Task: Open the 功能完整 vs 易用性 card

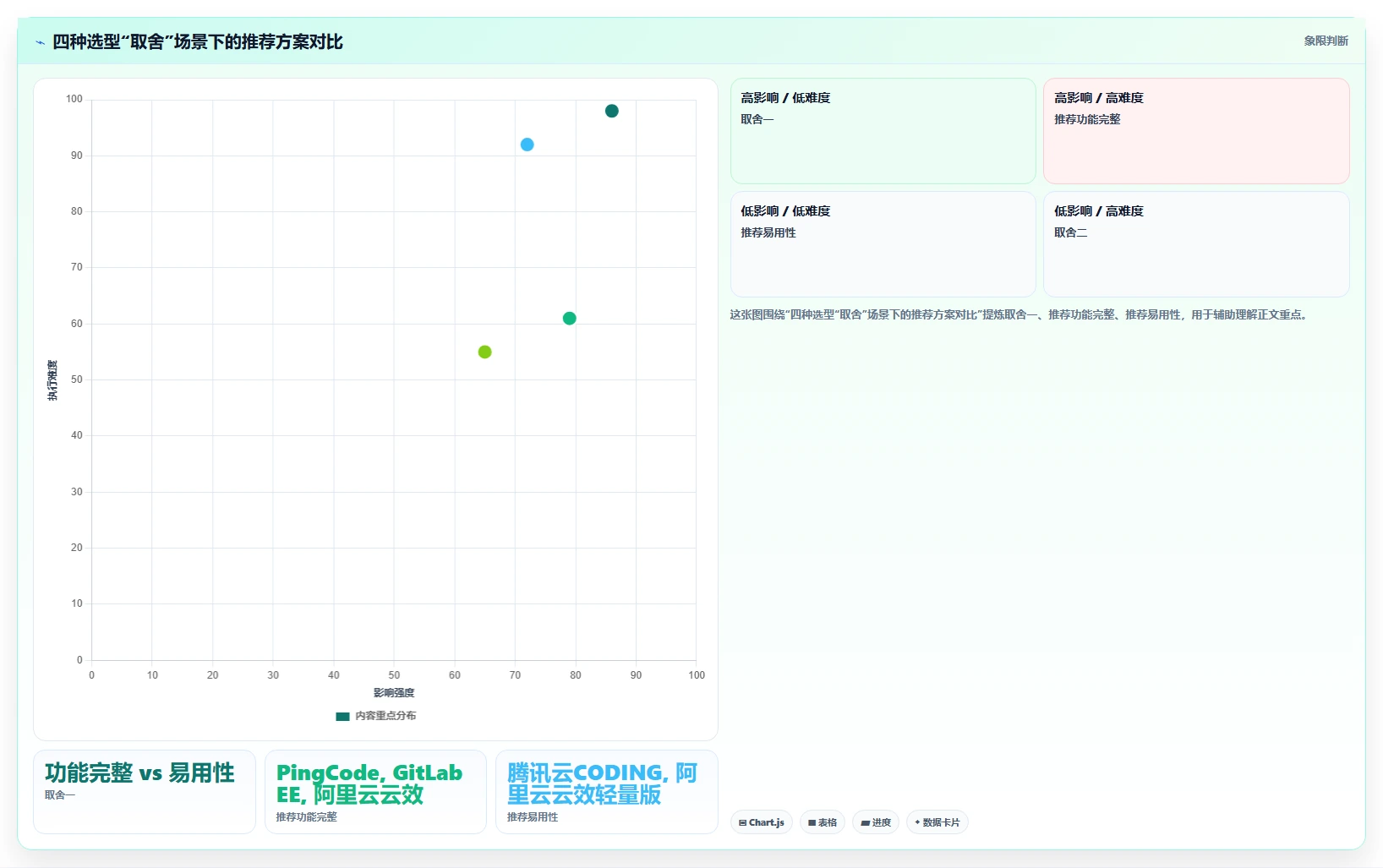Action: click(145, 792)
